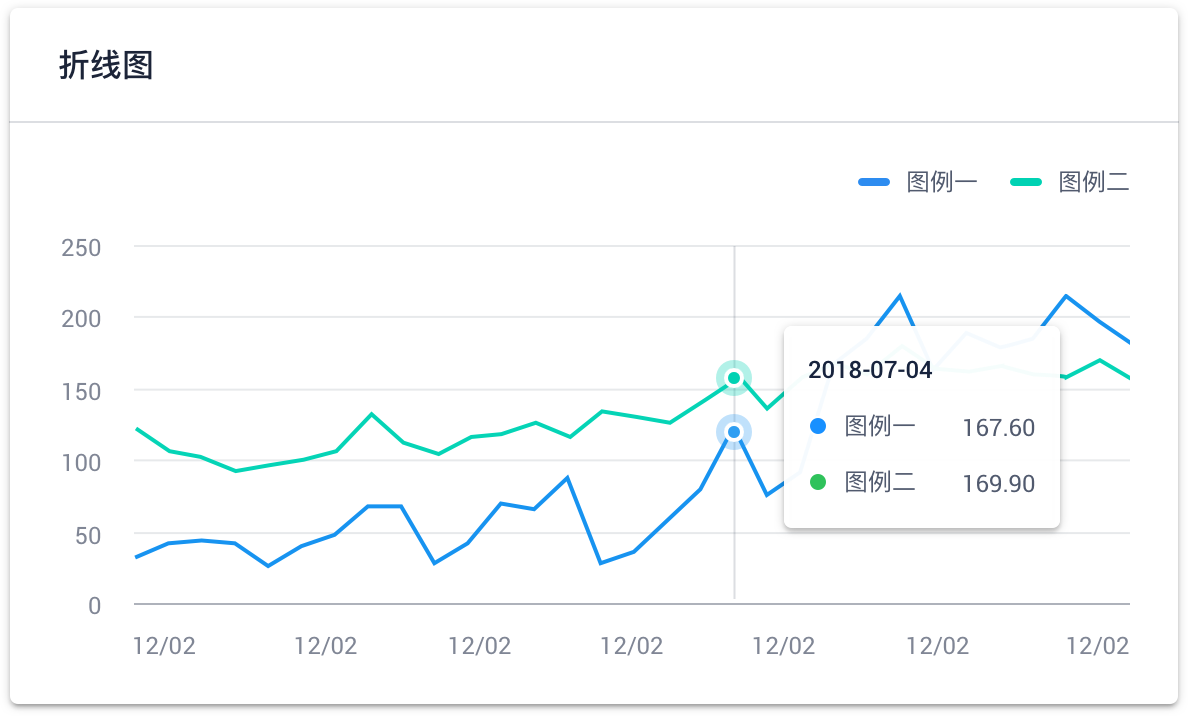1188x716 pixels.
Task: Click the leftmost 12/02 x-axis label
Action: 164,646
